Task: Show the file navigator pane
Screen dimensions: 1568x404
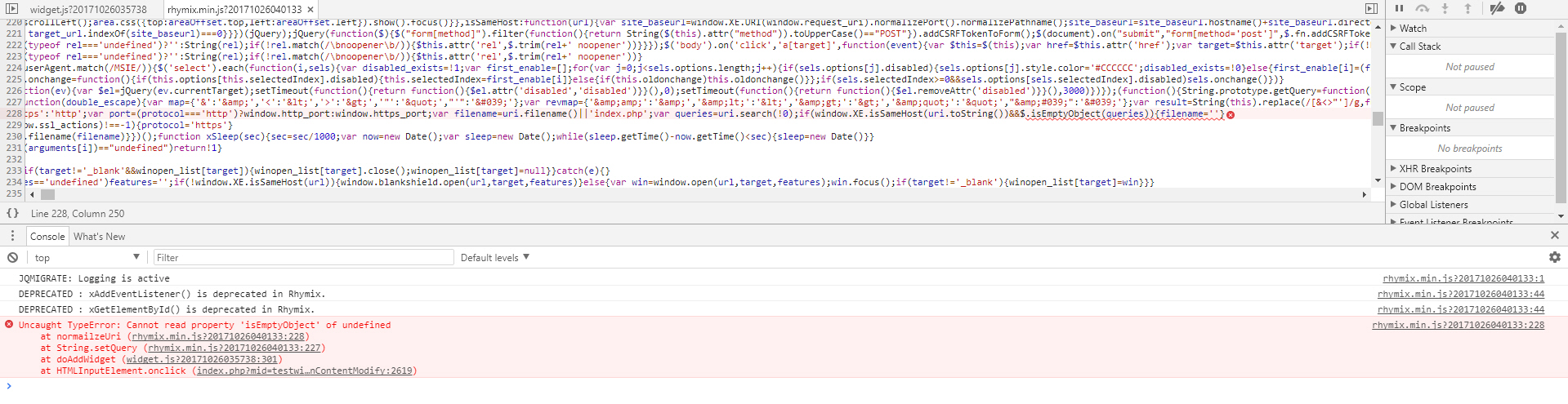Action: pyautogui.click(x=11, y=9)
